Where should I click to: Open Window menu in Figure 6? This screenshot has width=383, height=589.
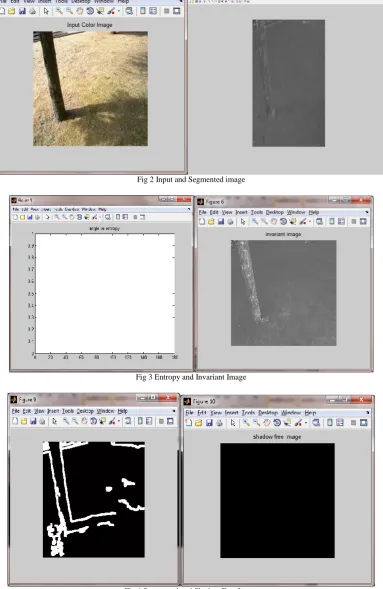296,212
